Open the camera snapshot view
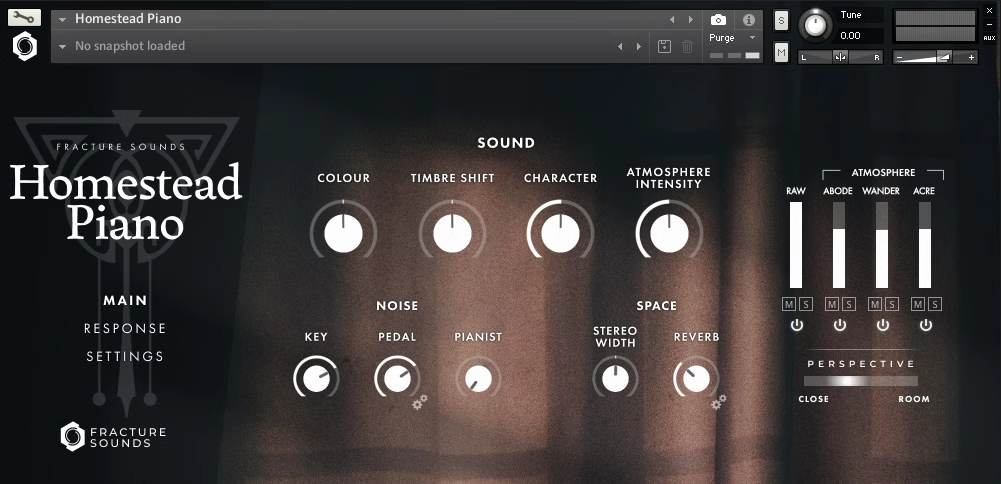This screenshot has height=484, width=1001. [718, 20]
